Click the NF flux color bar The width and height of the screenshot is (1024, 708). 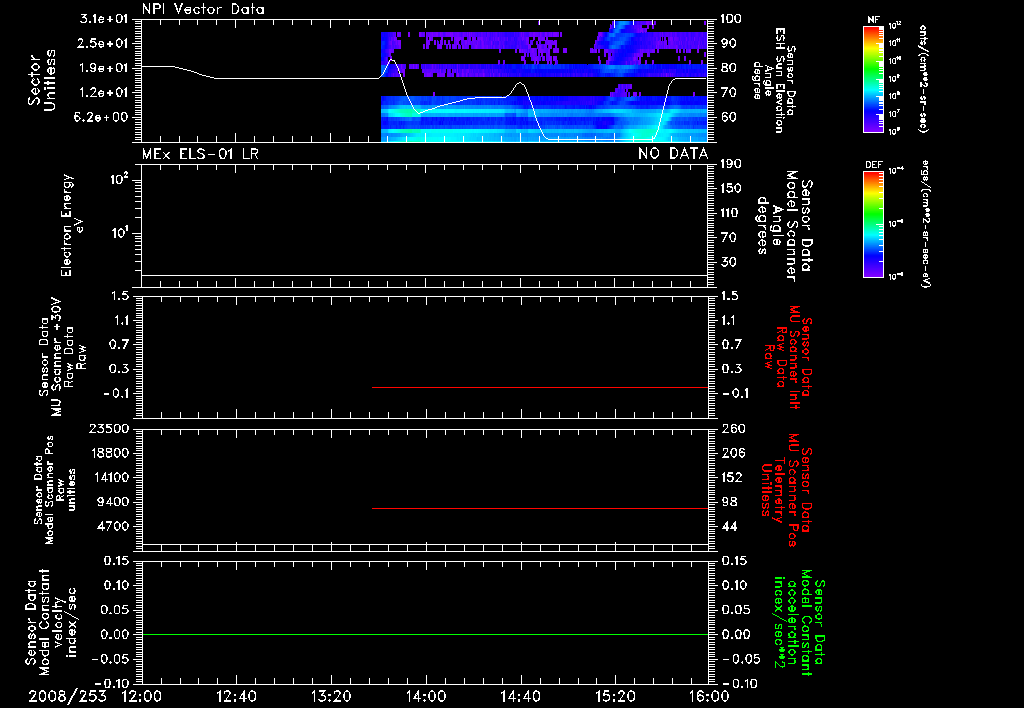pos(873,78)
